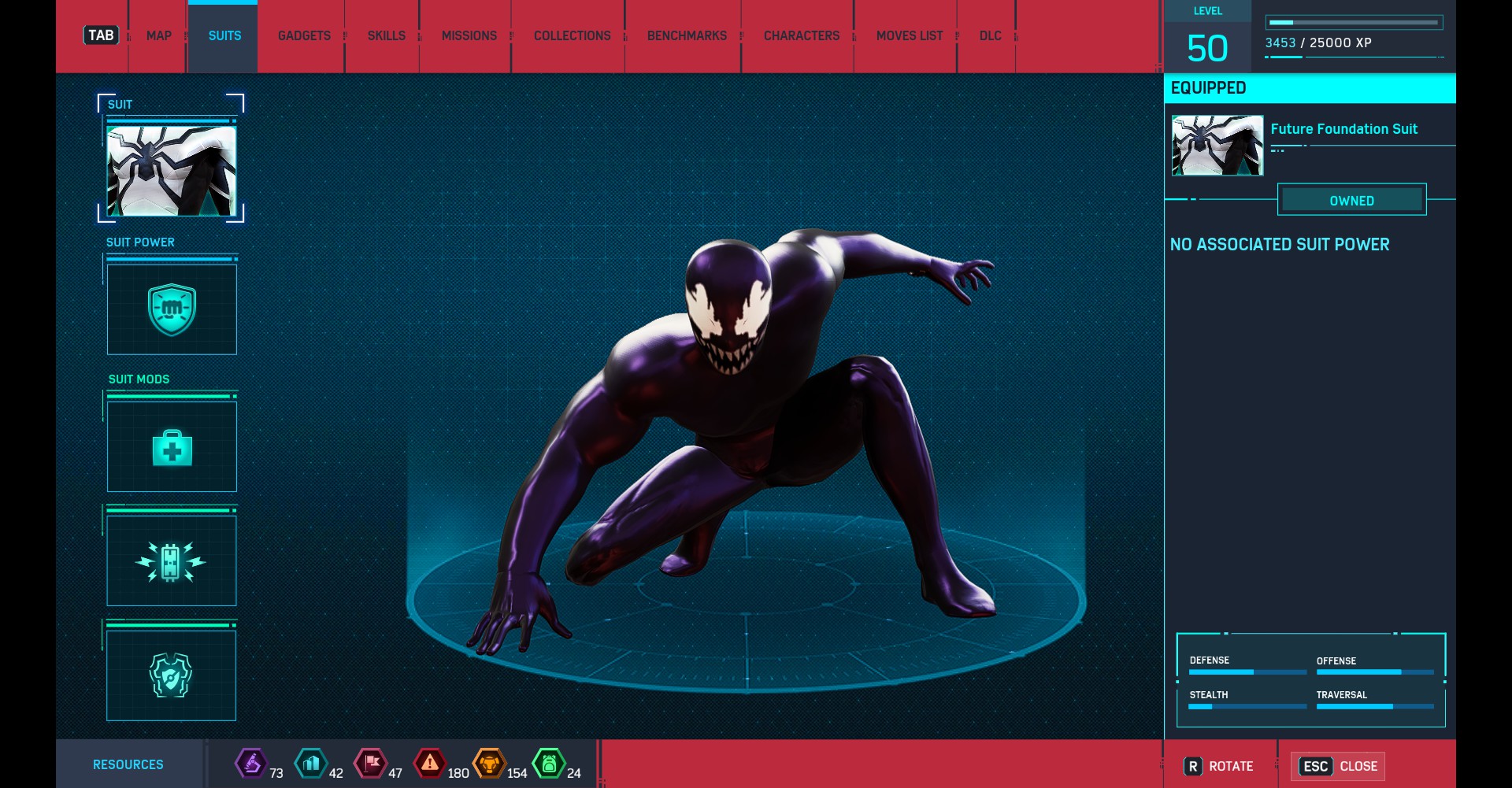Click the Owned status button
This screenshot has height=788, width=1512.
[1351, 201]
